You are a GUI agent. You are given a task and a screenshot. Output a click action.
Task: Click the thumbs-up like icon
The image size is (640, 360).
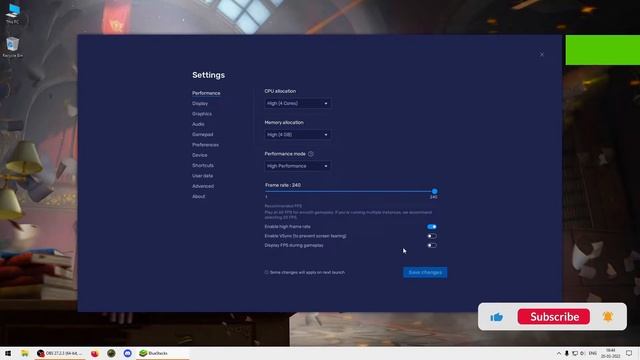pyautogui.click(x=497, y=317)
